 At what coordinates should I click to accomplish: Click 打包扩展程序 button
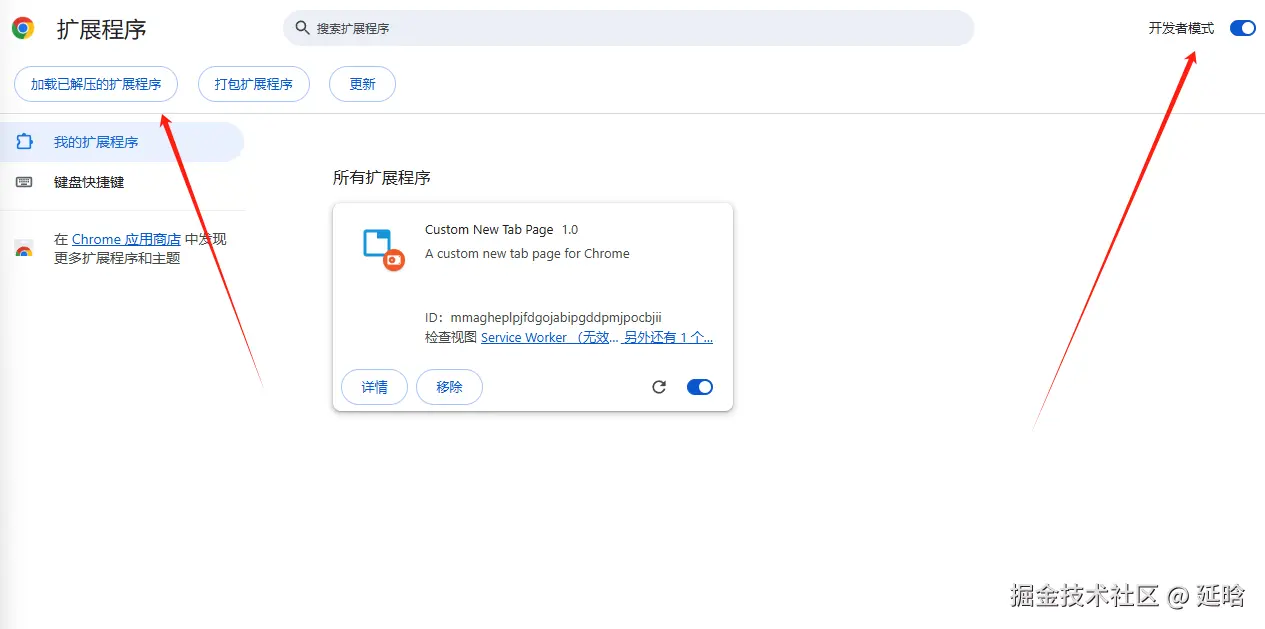(x=254, y=84)
